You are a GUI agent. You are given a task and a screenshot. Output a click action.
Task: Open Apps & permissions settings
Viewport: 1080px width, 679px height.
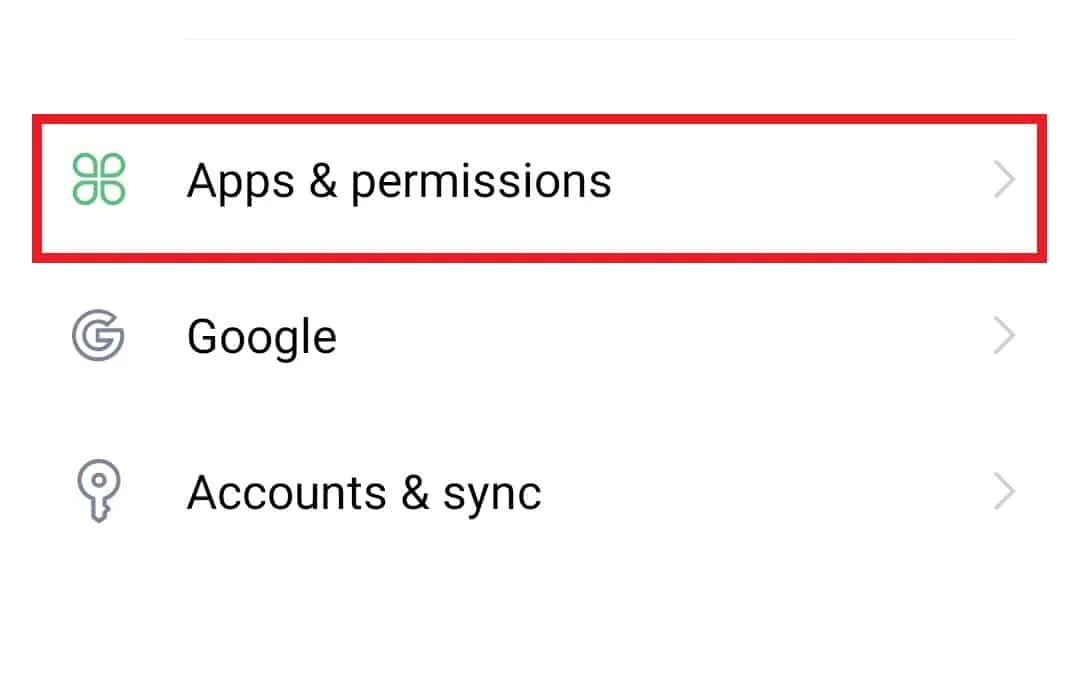(539, 188)
